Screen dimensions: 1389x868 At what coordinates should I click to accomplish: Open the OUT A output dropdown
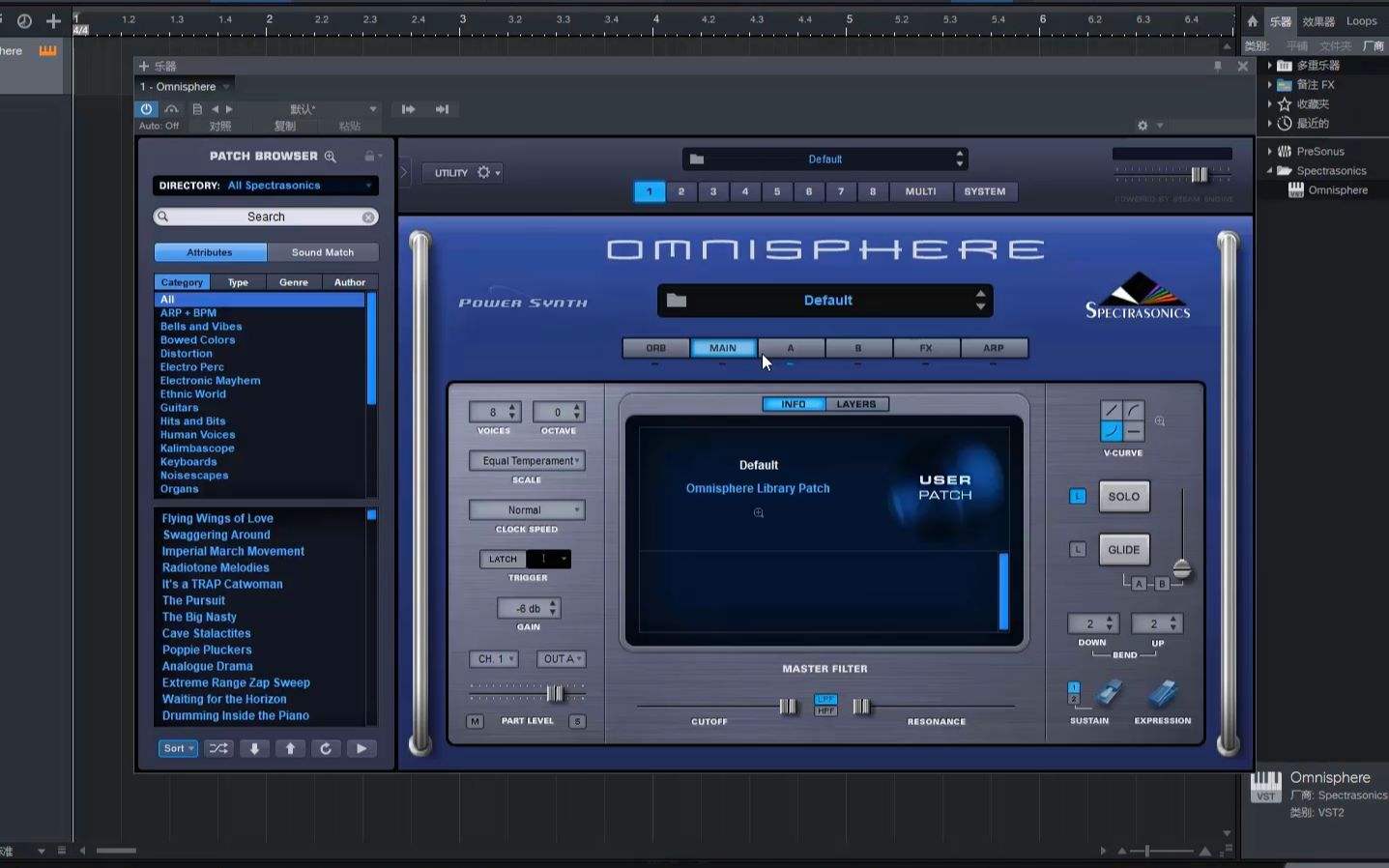pos(561,659)
